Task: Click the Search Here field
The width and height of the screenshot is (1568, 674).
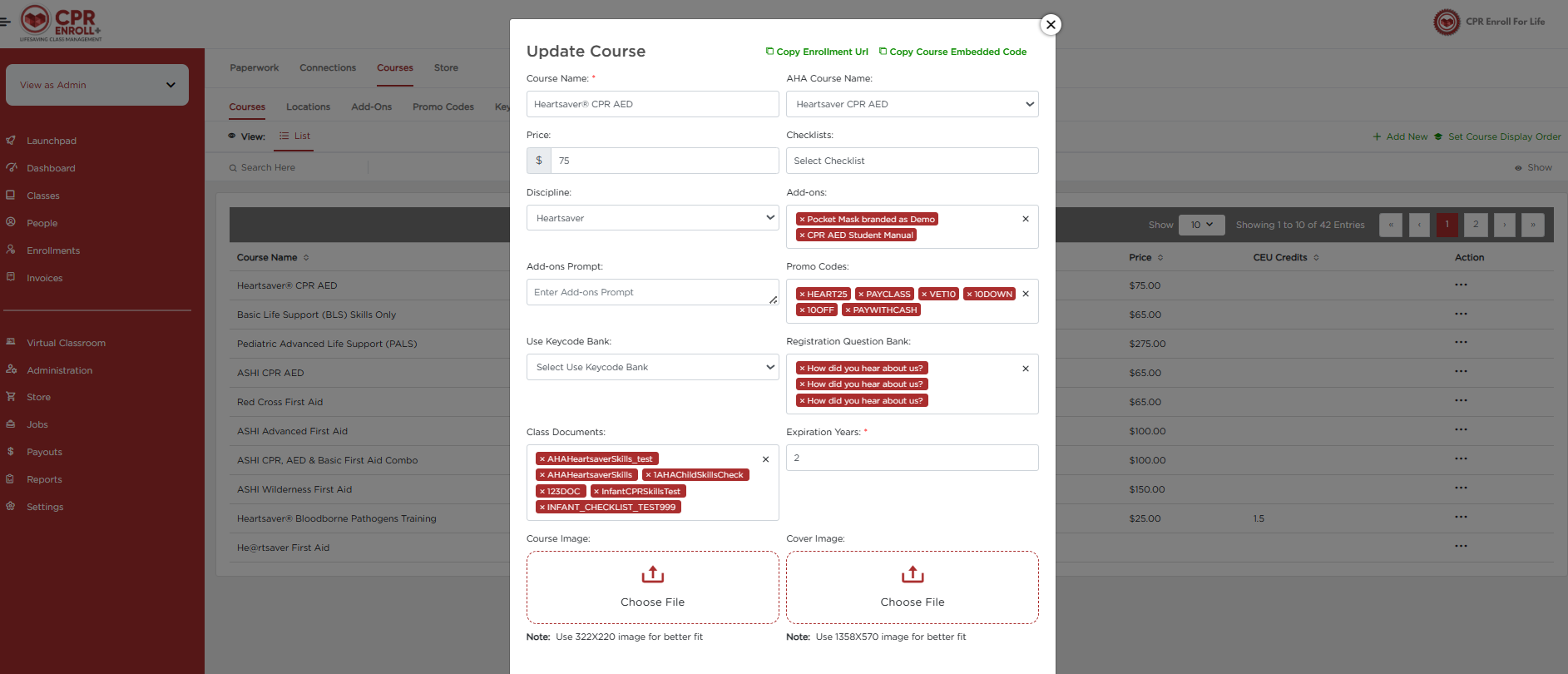Action: (x=298, y=167)
